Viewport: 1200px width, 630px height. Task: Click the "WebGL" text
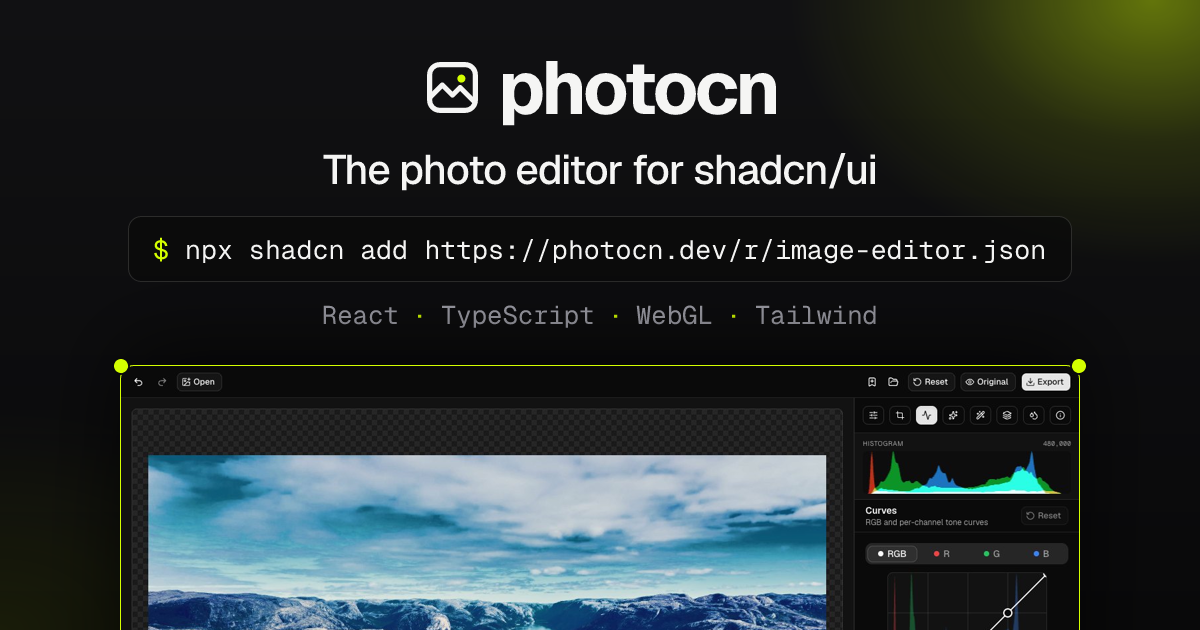pos(674,316)
